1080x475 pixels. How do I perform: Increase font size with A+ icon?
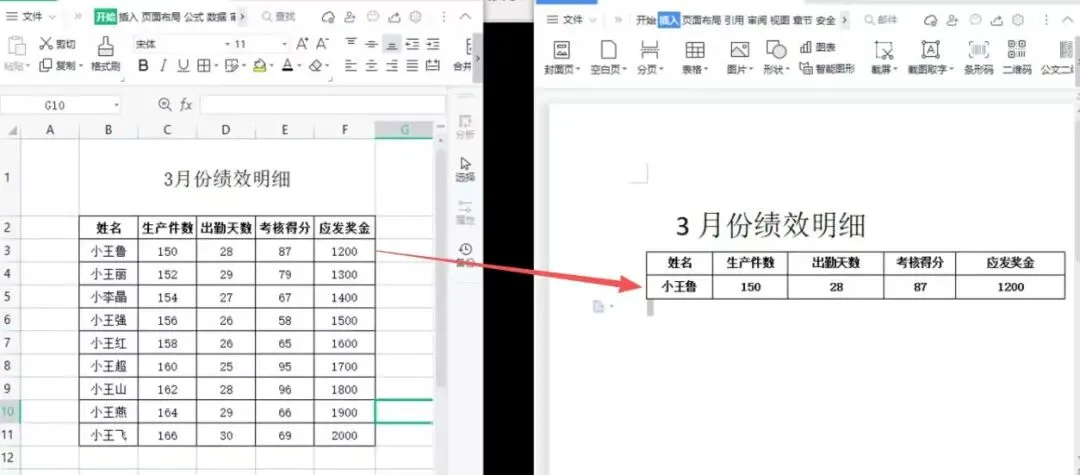coord(302,44)
